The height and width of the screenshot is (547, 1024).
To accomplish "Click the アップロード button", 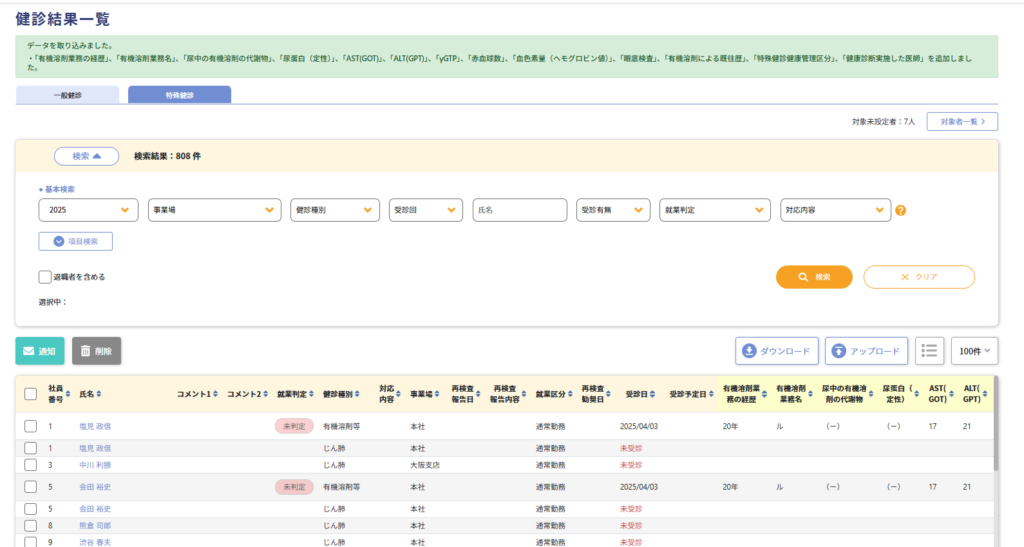I will coord(866,351).
